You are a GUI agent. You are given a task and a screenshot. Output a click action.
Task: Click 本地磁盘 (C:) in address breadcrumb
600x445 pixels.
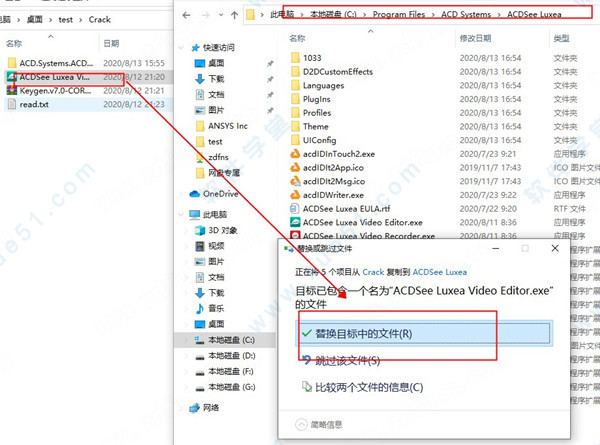pyautogui.click(x=333, y=15)
